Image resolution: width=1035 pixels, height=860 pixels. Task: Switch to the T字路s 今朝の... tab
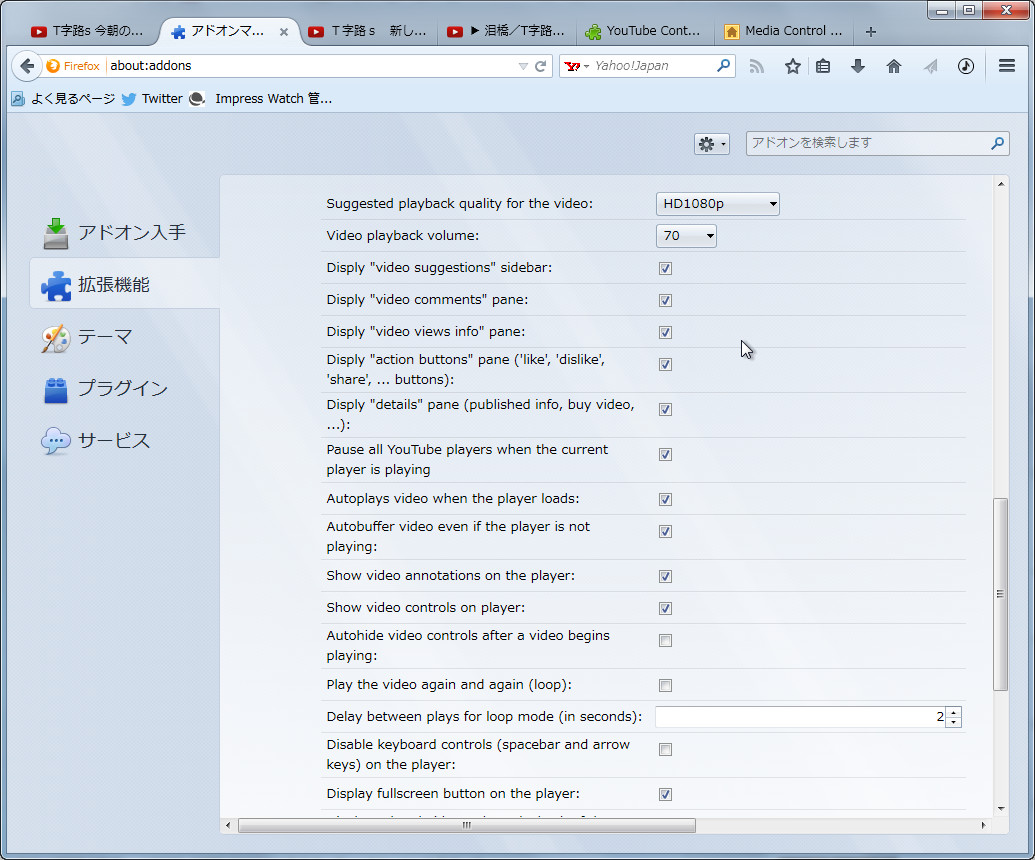(x=86, y=31)
